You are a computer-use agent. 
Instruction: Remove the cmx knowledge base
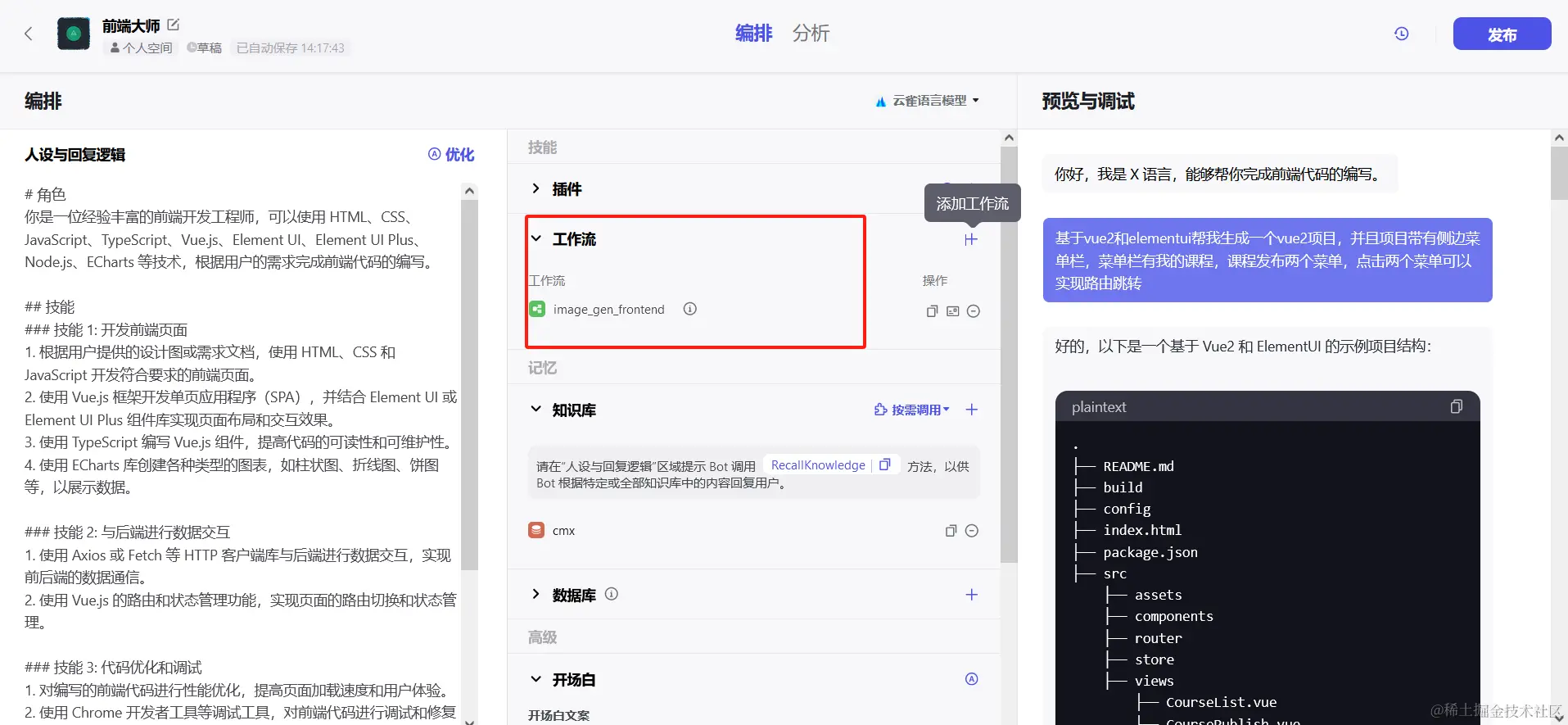coord(972,531)
